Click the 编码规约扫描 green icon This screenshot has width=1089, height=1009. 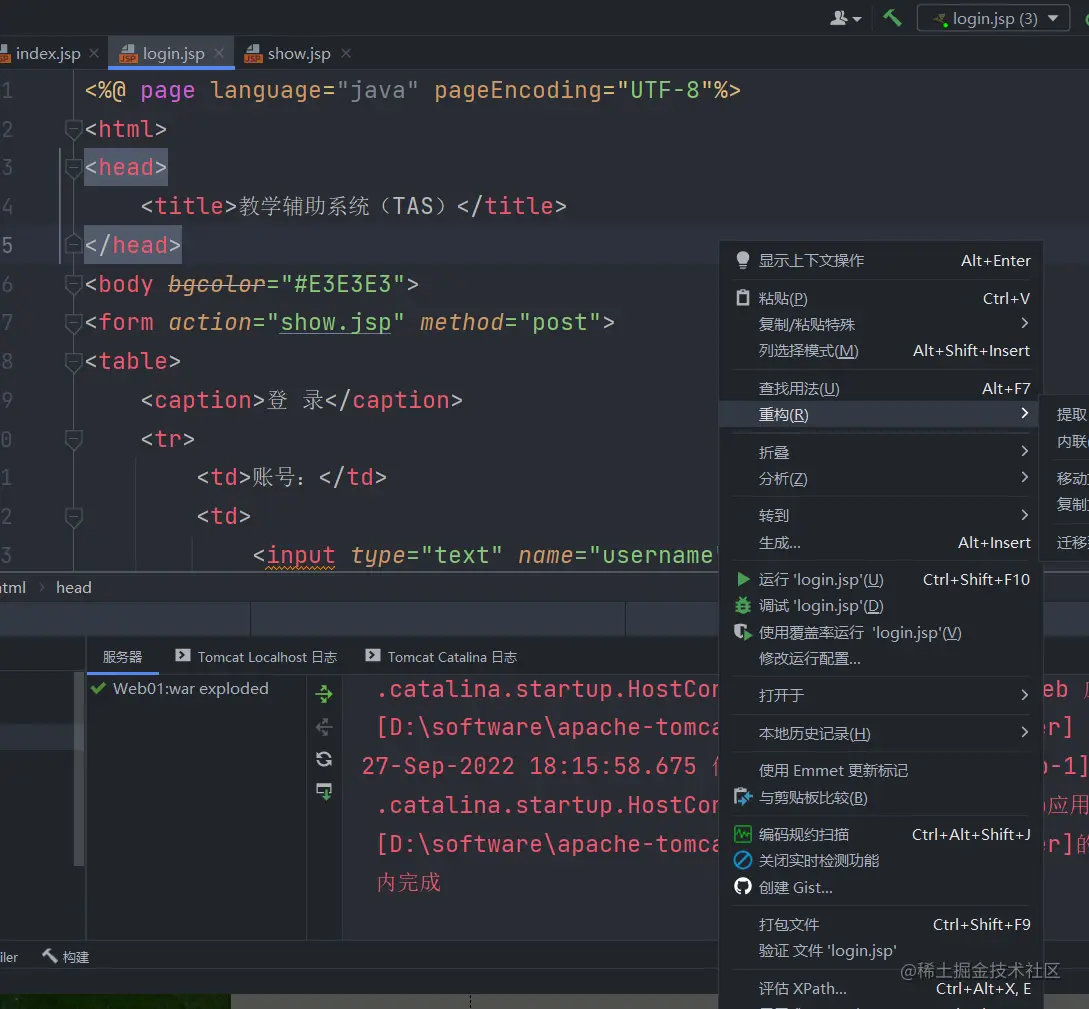tap(743, 834)
